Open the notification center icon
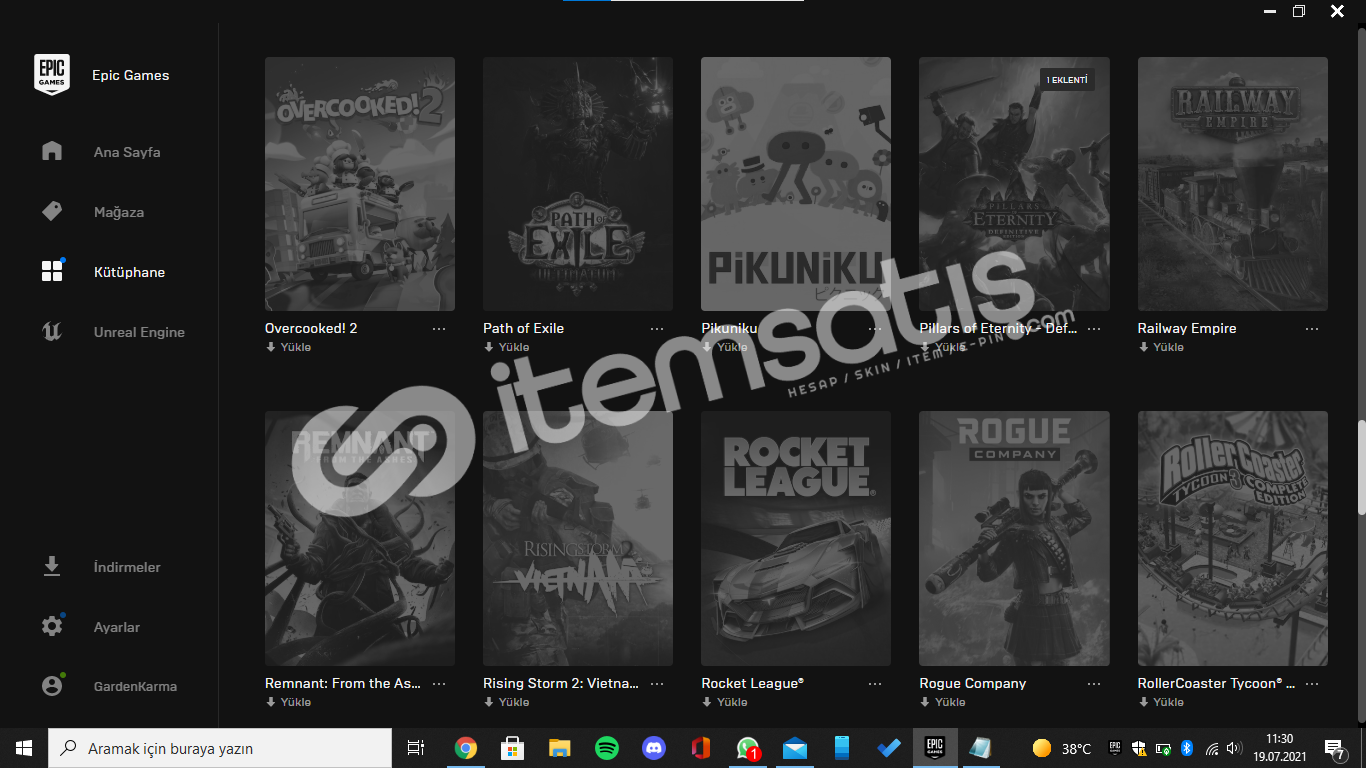 point(1335,748)
